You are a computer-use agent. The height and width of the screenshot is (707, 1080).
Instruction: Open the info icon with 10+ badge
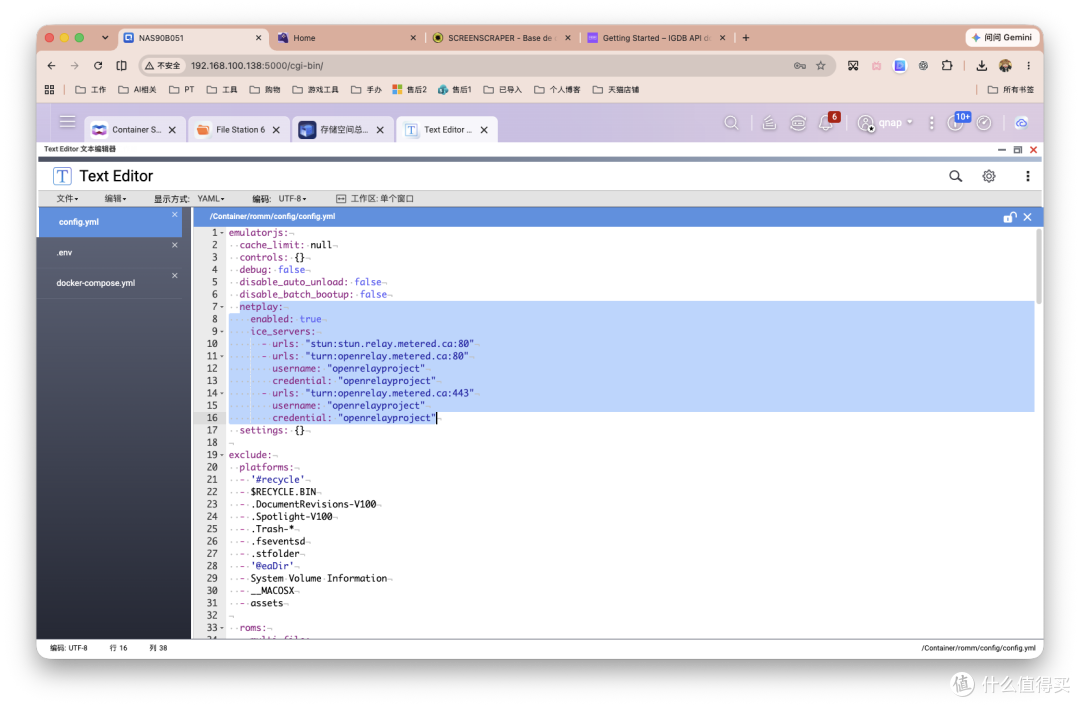[x=956, y=122]
